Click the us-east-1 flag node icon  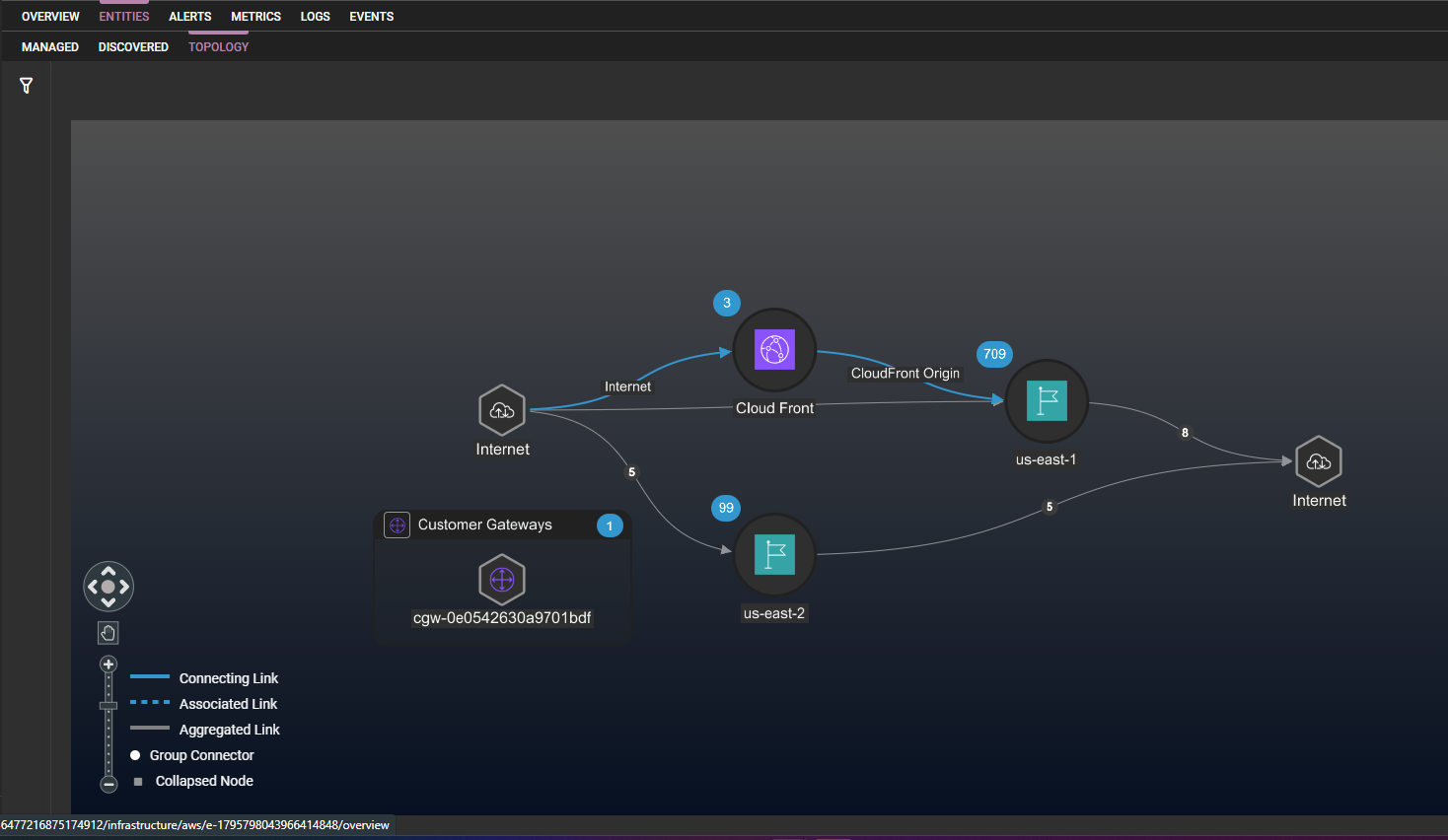pyautogui.click(x=1047, y=401)
